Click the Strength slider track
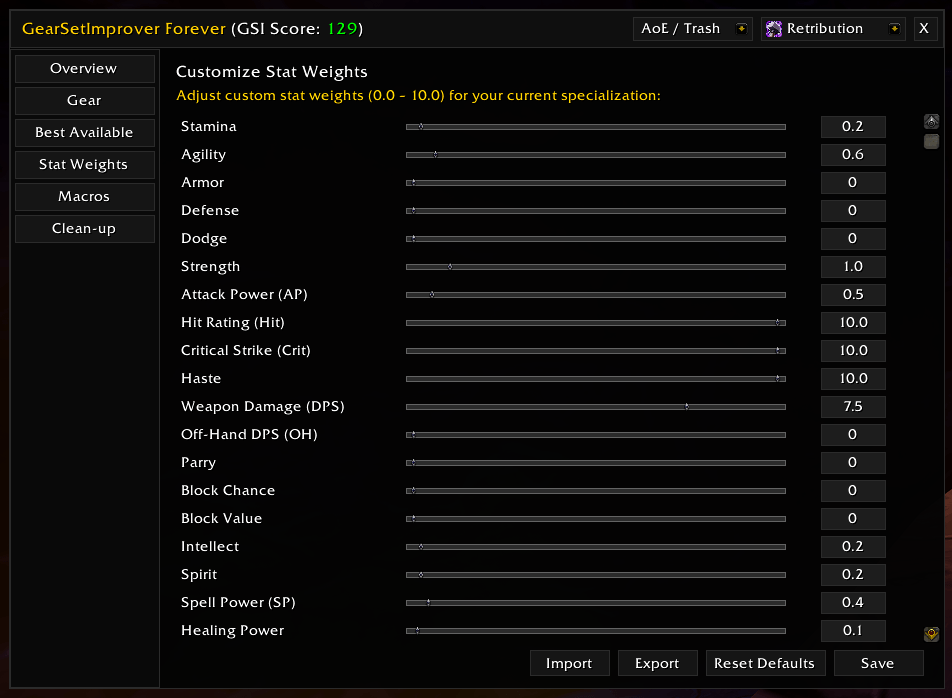This screenshot has height=698, width=952. click(596, 266)
